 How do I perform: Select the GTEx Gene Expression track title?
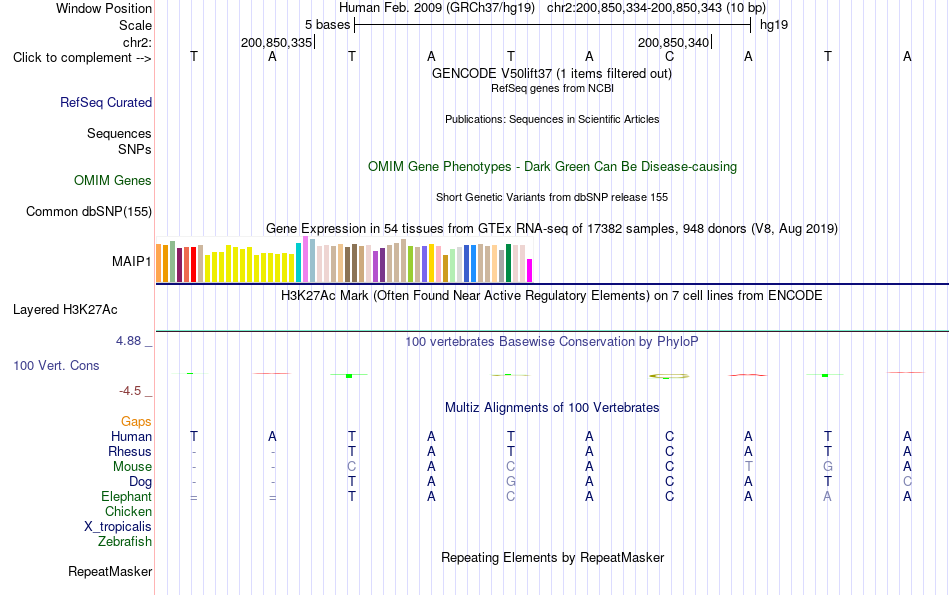552,228
